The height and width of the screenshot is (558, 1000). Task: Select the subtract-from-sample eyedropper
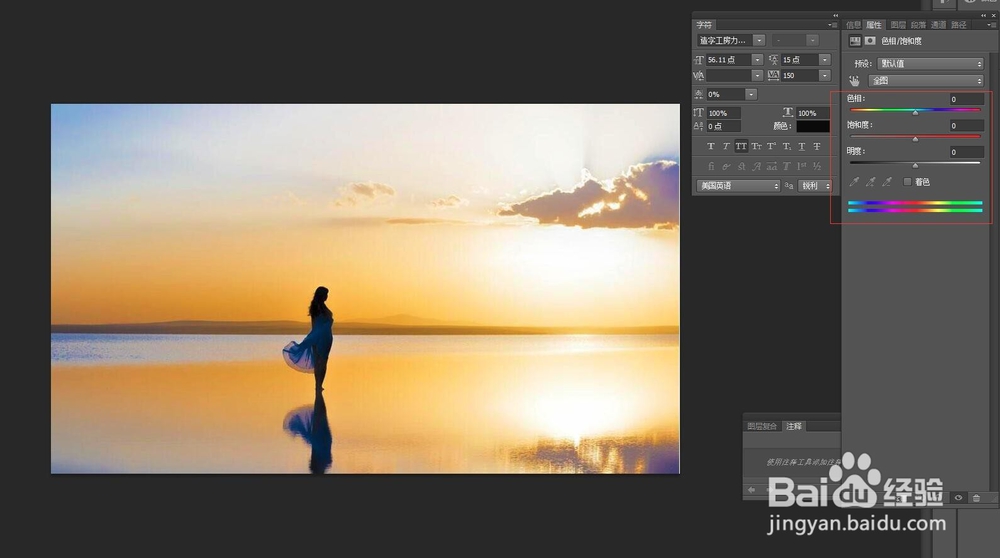coord(887,182)
